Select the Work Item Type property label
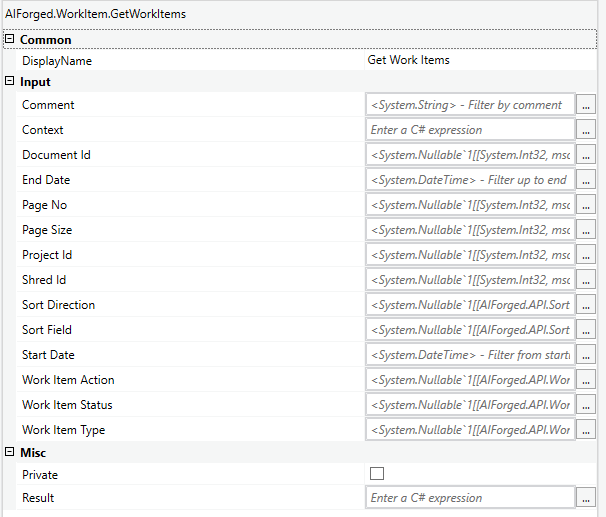The image size is (606, 517). [x=64, y=430]
